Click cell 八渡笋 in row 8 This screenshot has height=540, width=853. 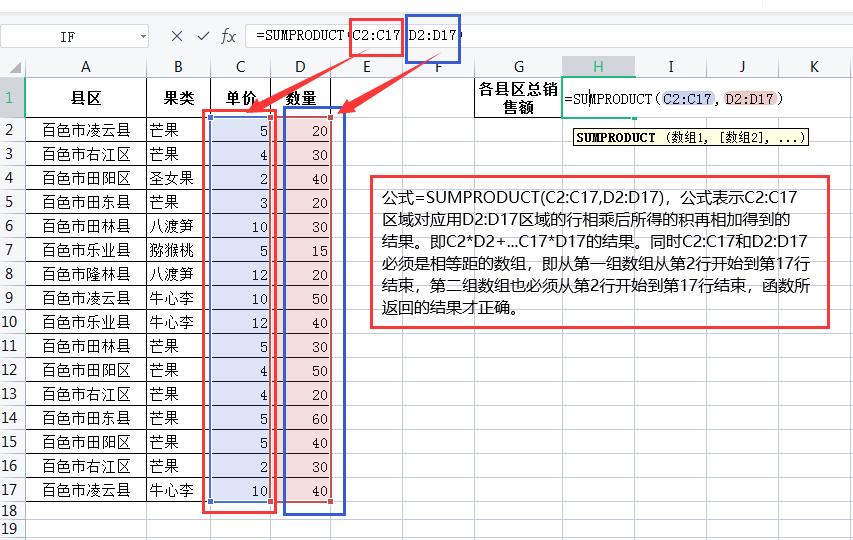coord(178,274)
